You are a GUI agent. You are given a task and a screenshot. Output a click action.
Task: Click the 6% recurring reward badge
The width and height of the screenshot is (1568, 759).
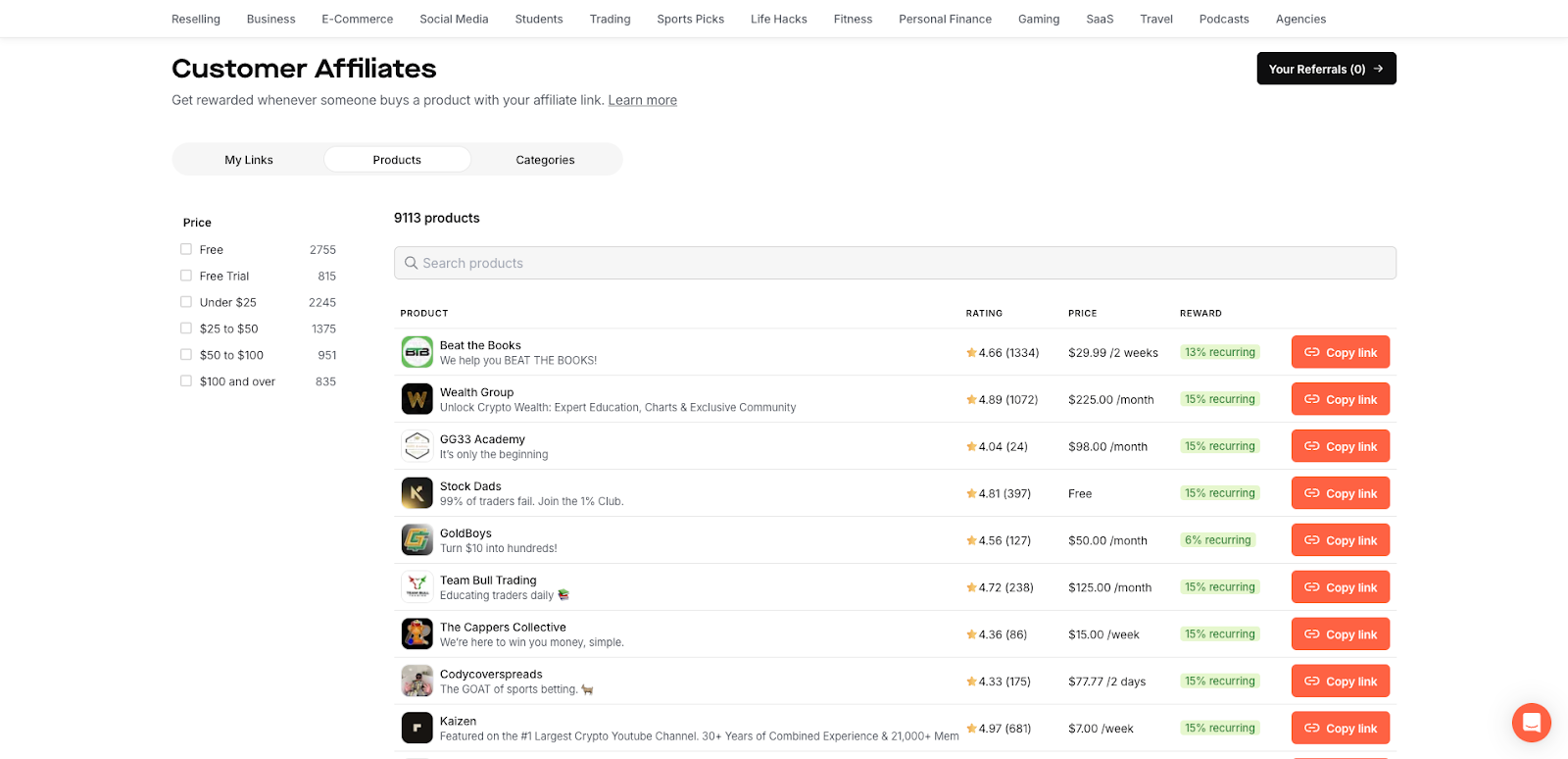click(x=1218, y=540)
